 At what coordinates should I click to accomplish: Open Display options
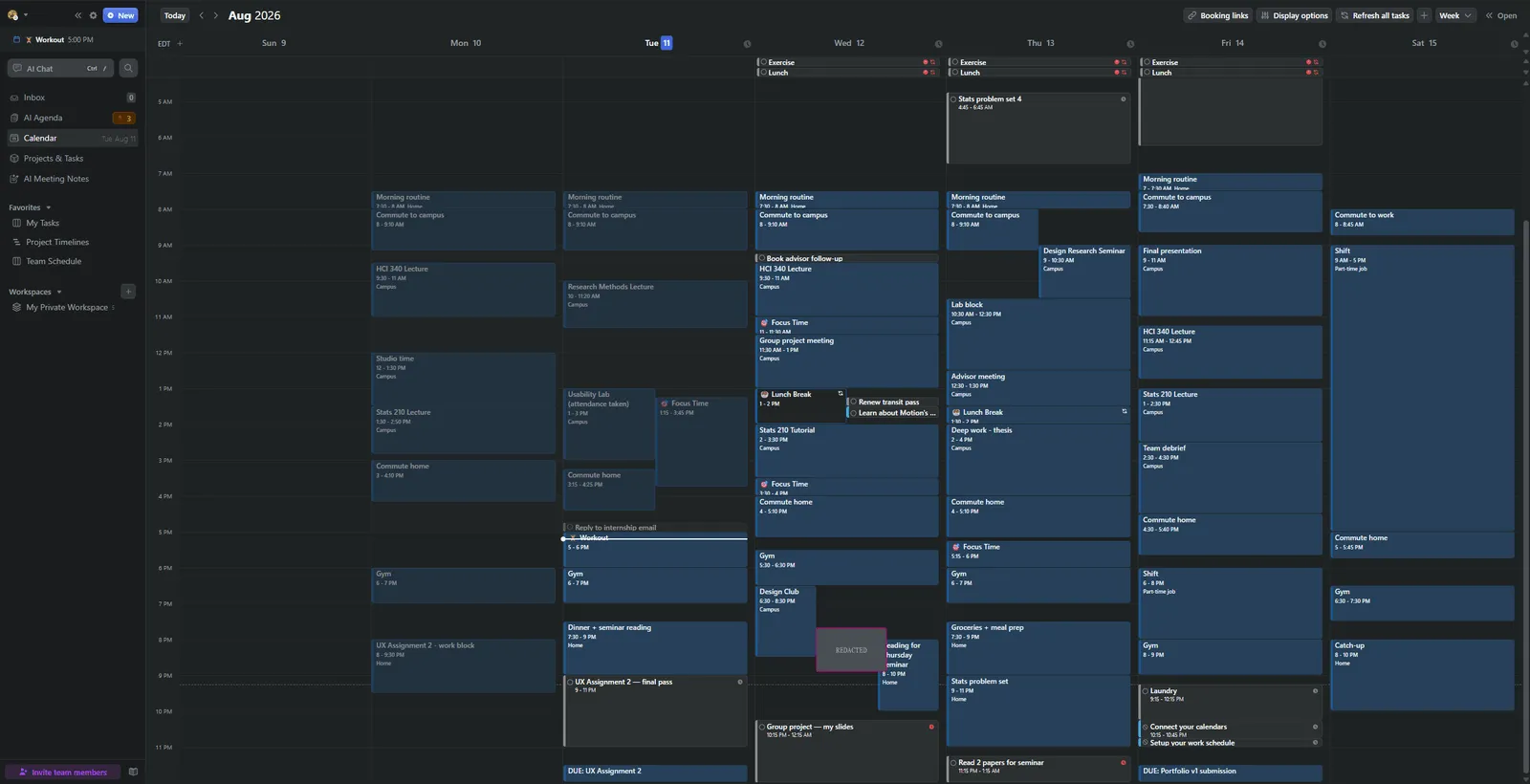pos(1294,15)
